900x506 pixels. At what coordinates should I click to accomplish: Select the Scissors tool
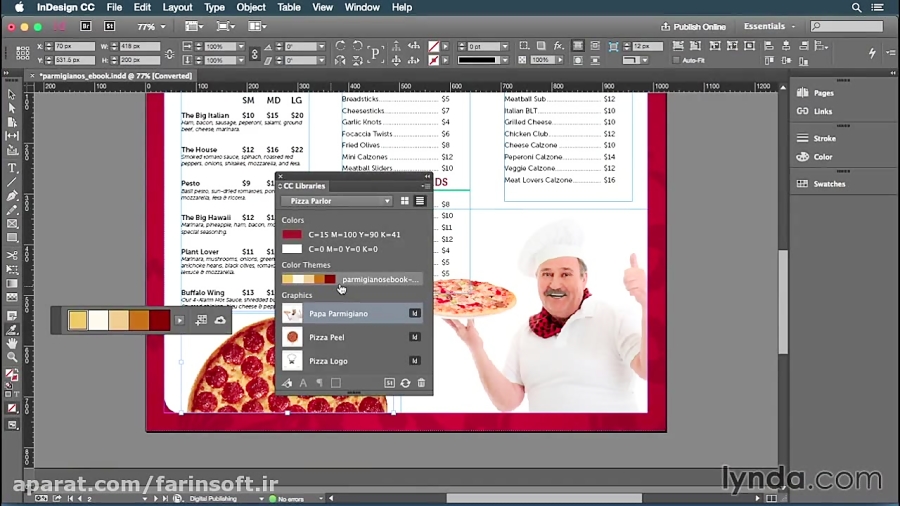tap(12, 256)
